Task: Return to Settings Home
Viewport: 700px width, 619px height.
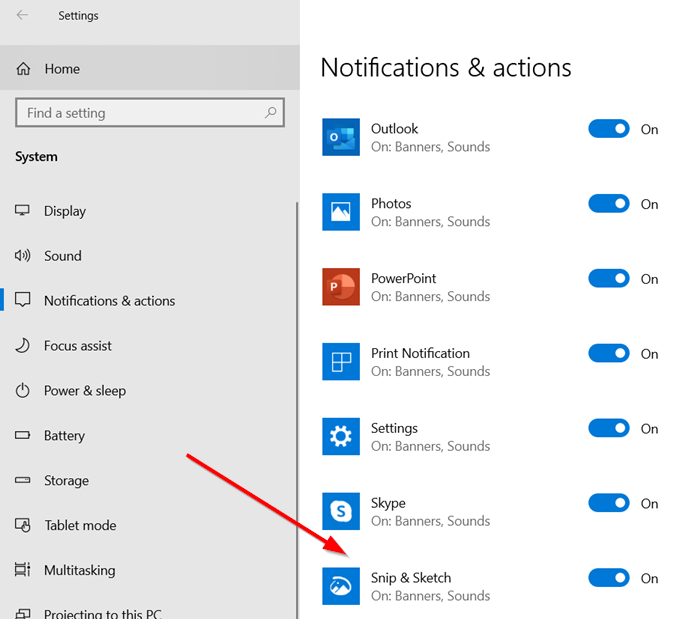Action: tap(61, 69)
